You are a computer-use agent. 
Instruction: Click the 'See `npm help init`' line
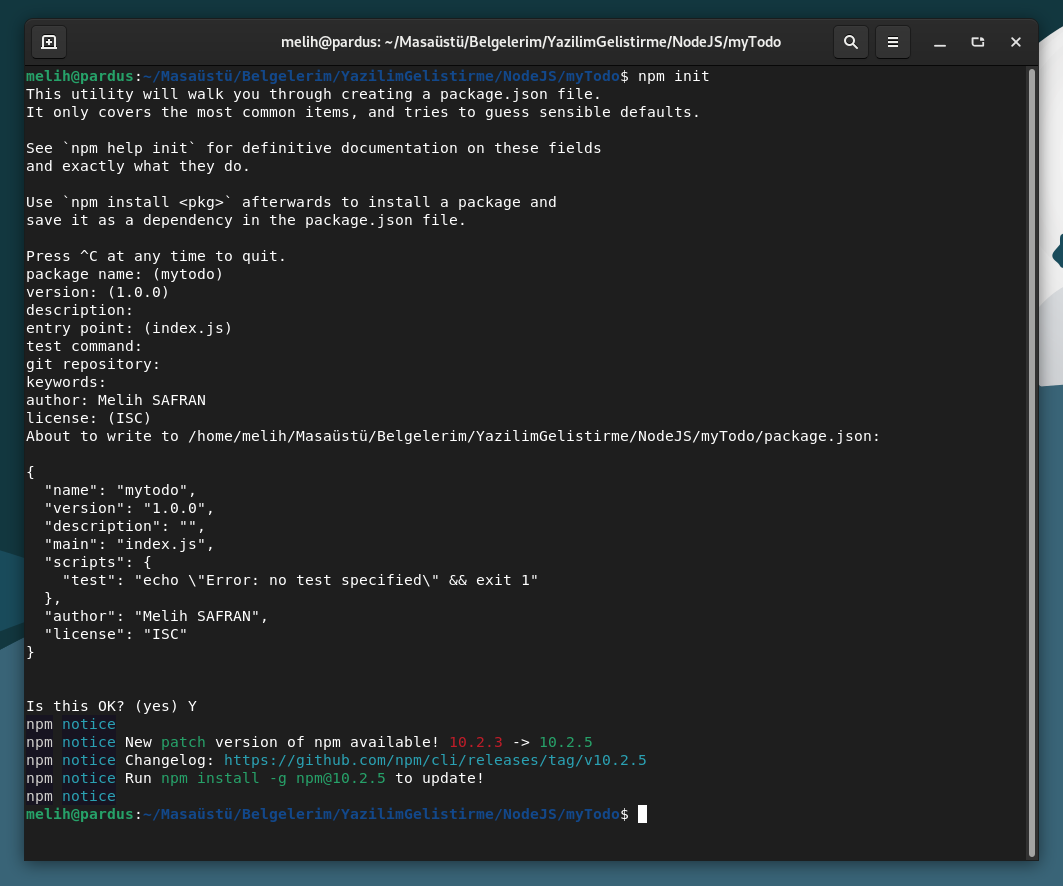point(313,148)
